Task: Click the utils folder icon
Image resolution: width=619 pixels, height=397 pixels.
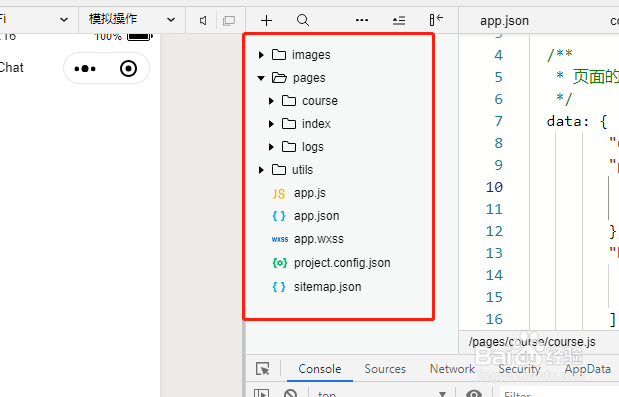Action: pyautogui.click(x=279, y=170)
